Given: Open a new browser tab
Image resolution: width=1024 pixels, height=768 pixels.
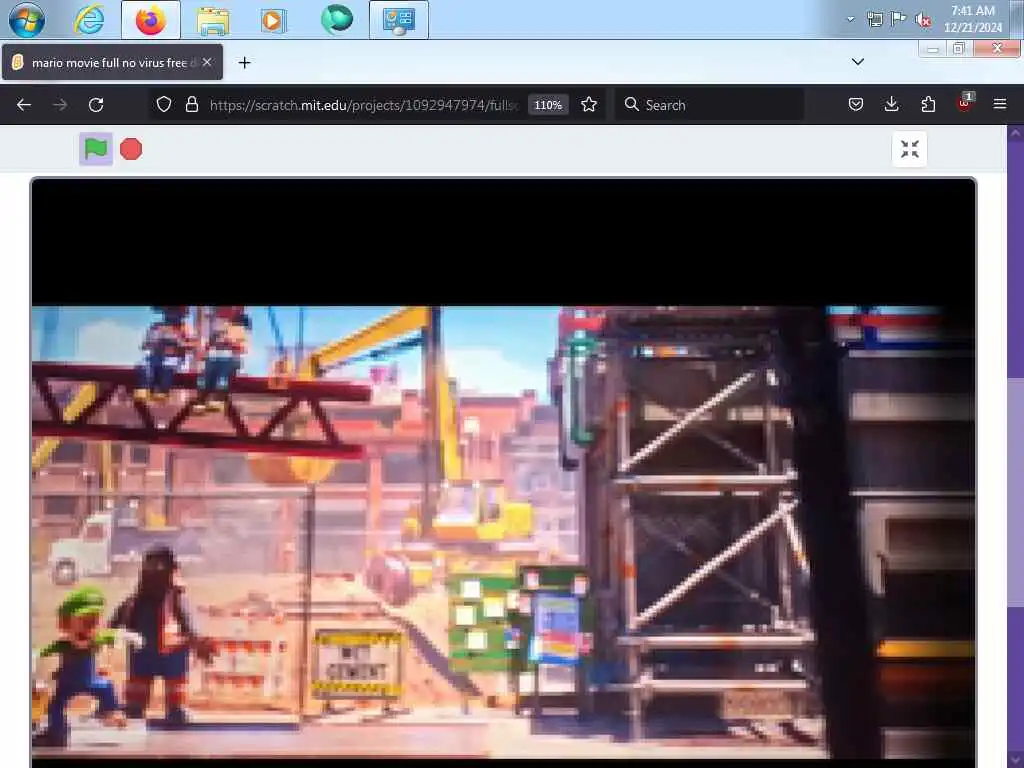Looking at the screenshot, I should 244,63.
